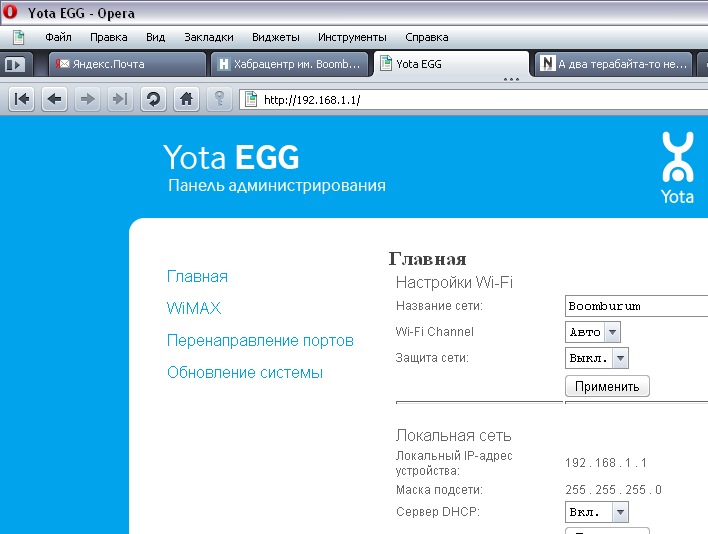This screenshot has width=708, height=534.
Task: Click the Панель администрирования subtitle
Action: [277, 186]
